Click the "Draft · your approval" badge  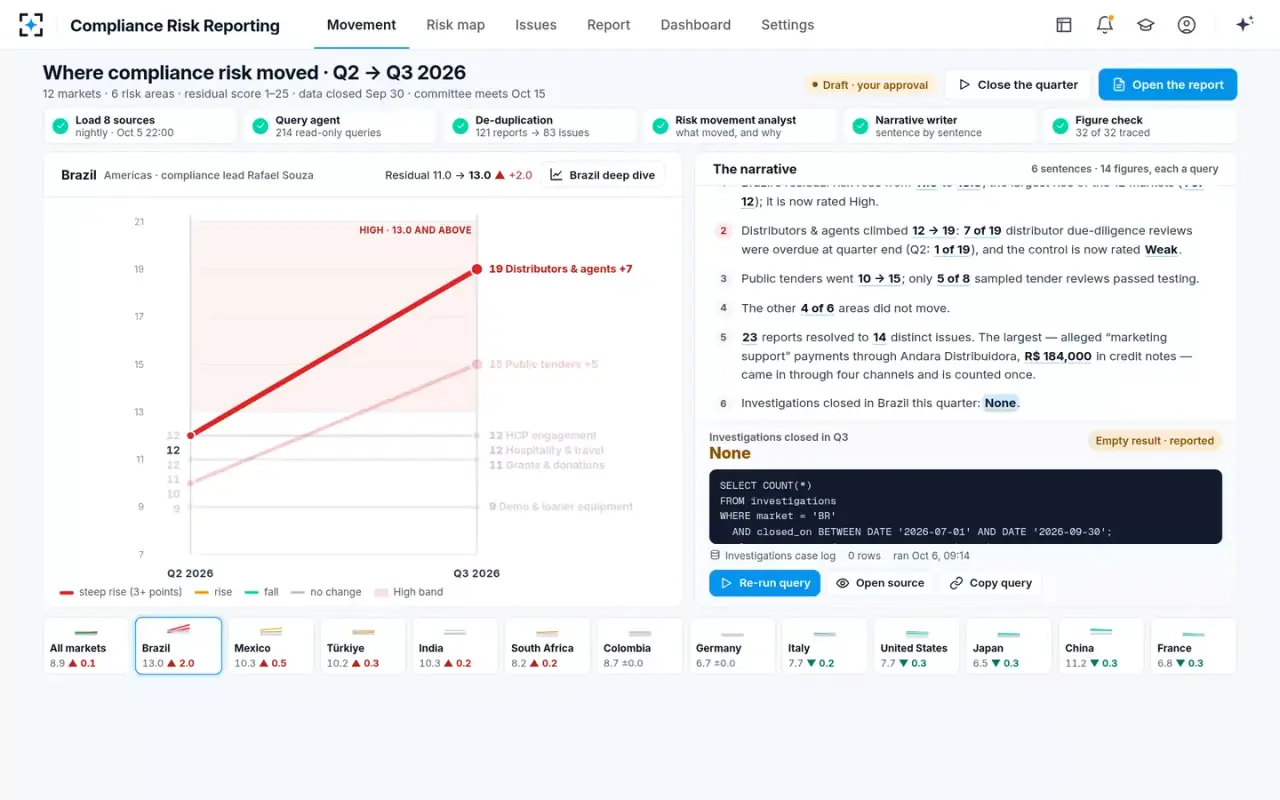[870, 85]
